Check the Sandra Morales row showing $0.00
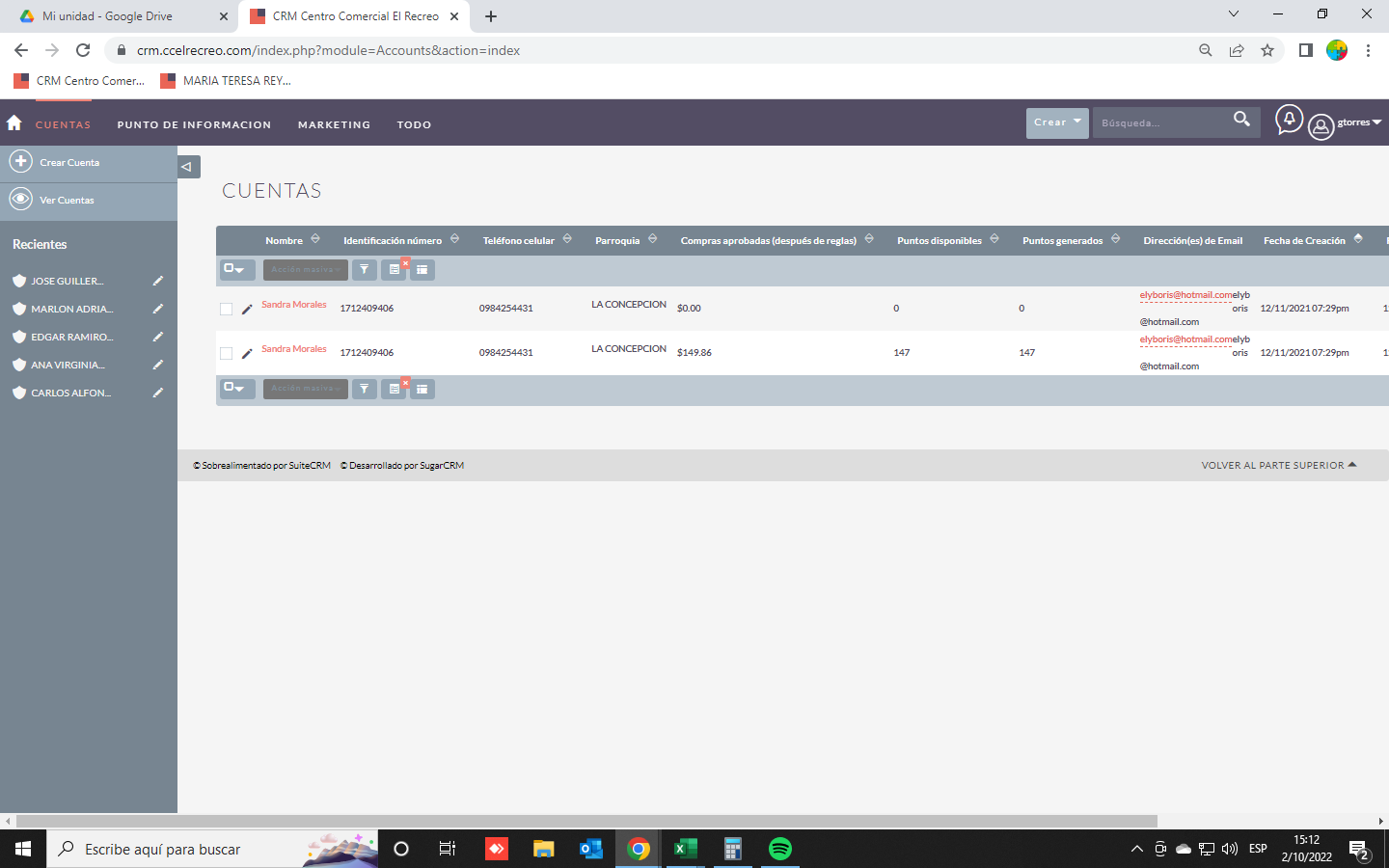Image resolution: width=1389 pixels, height=868 pixels. tap(226, 310)
